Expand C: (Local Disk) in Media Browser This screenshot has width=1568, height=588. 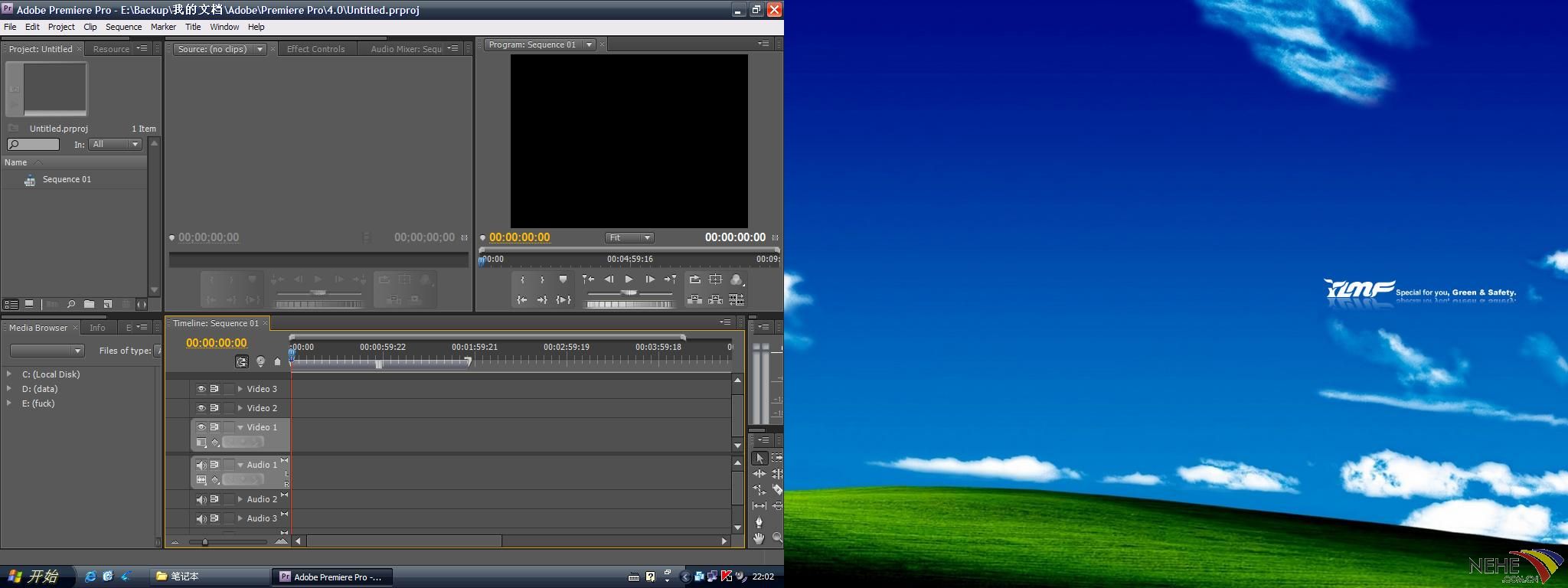pyautogui.click(x=8, y=374)
